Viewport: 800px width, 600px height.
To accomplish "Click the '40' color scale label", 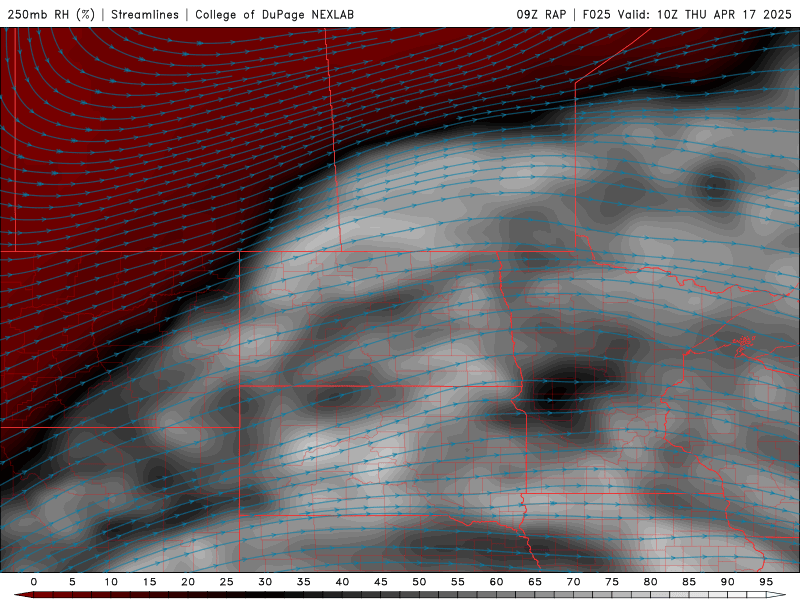I will point(342,582).
